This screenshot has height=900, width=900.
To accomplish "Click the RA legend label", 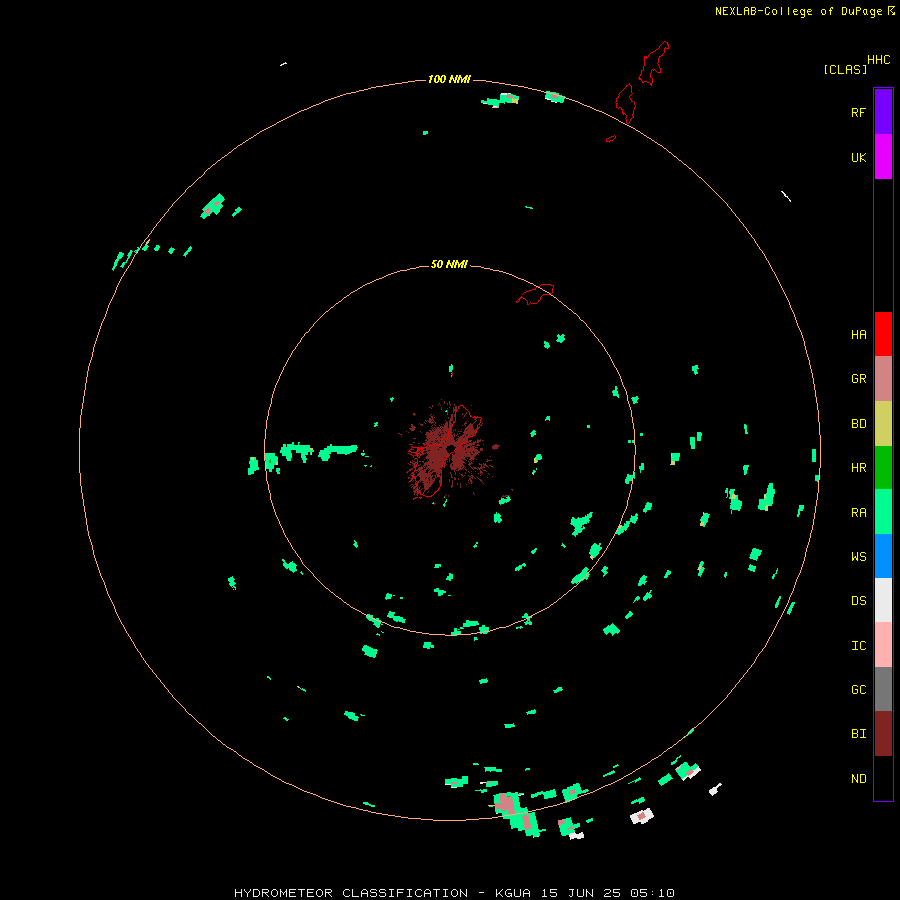I will coord(858,512).
